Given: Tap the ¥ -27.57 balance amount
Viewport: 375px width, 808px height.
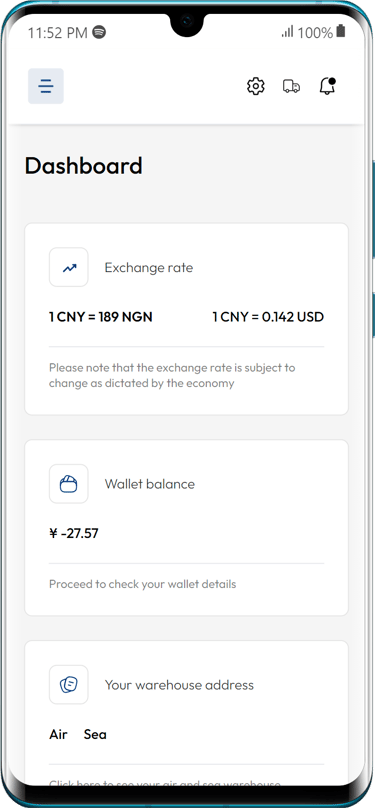Looking at the screenshot, I should click(x=74, y=533).
